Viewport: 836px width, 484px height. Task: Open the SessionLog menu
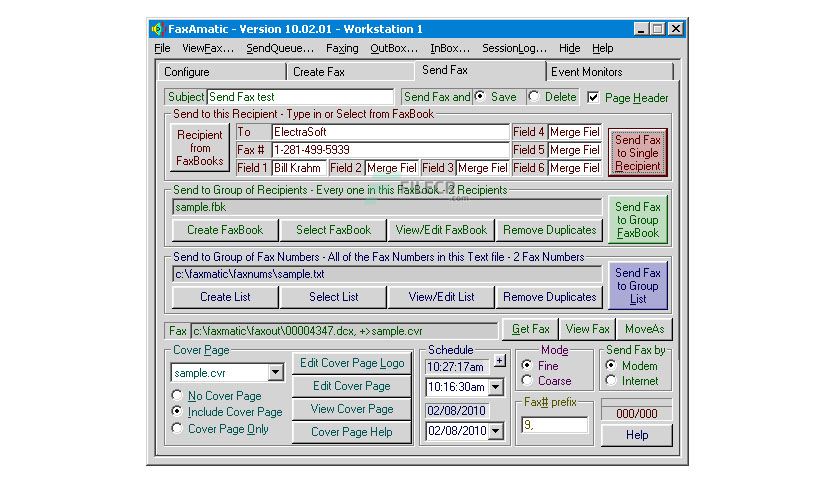[515, 49]
